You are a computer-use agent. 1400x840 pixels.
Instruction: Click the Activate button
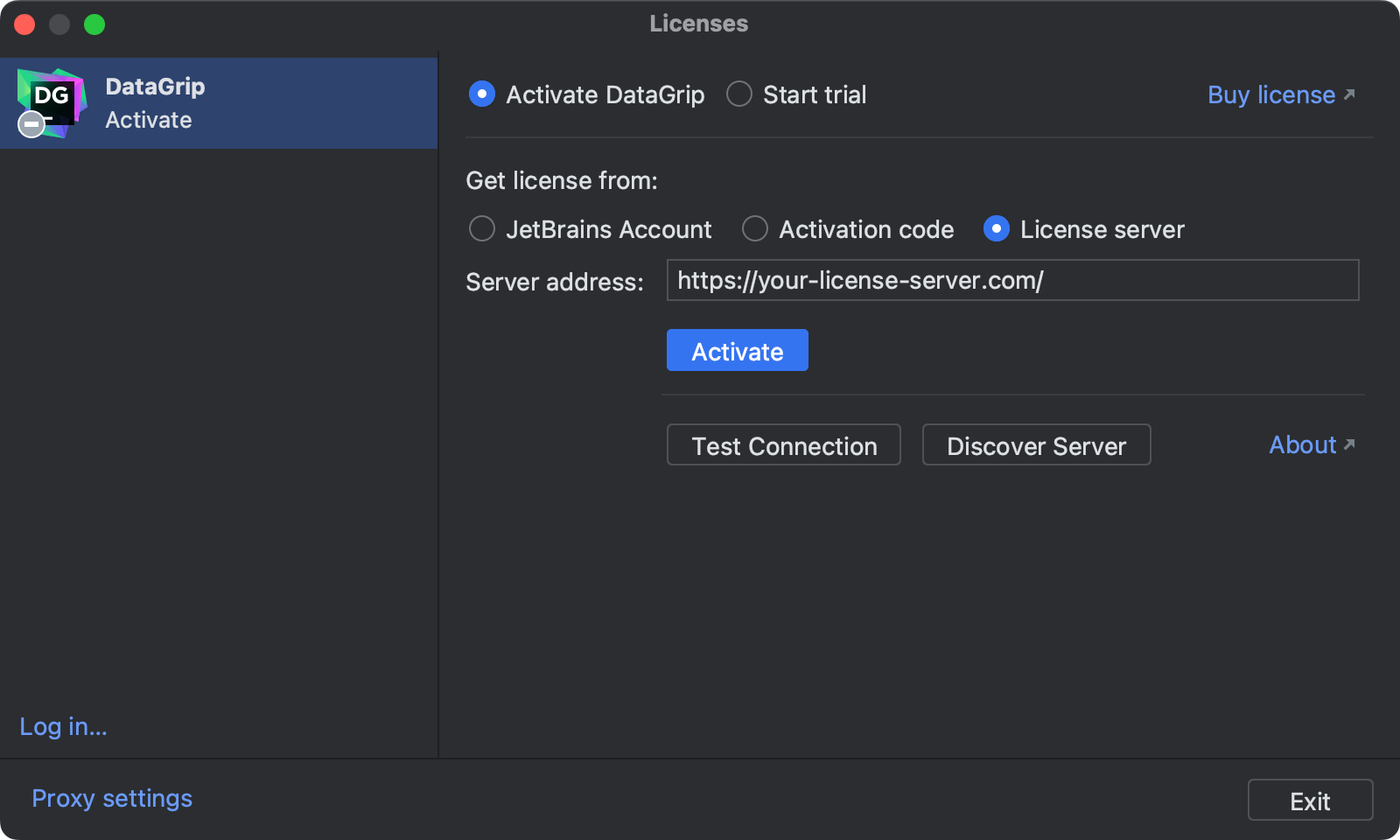737,350
